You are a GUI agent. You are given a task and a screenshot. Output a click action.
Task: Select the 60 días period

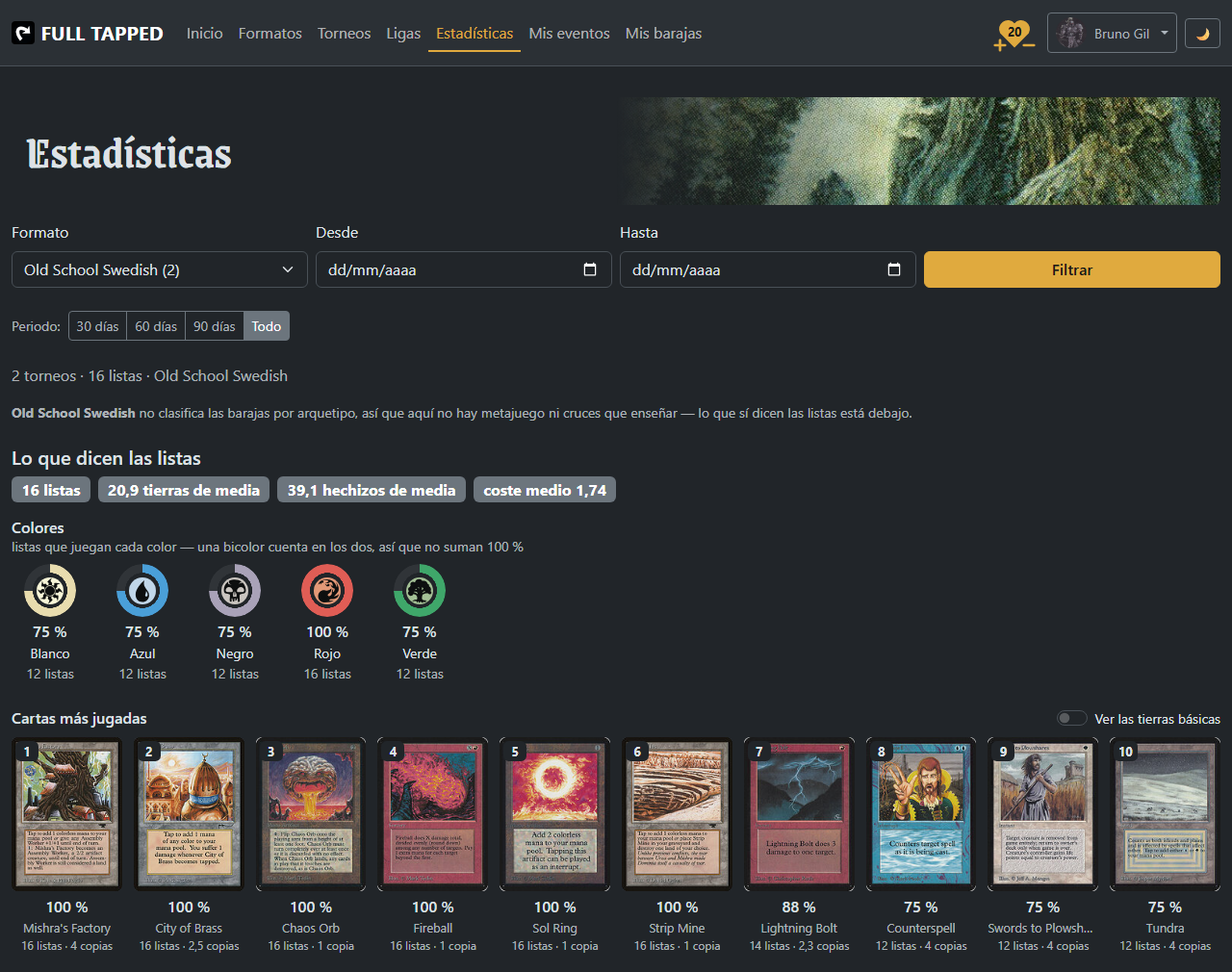tap(156, 326)
